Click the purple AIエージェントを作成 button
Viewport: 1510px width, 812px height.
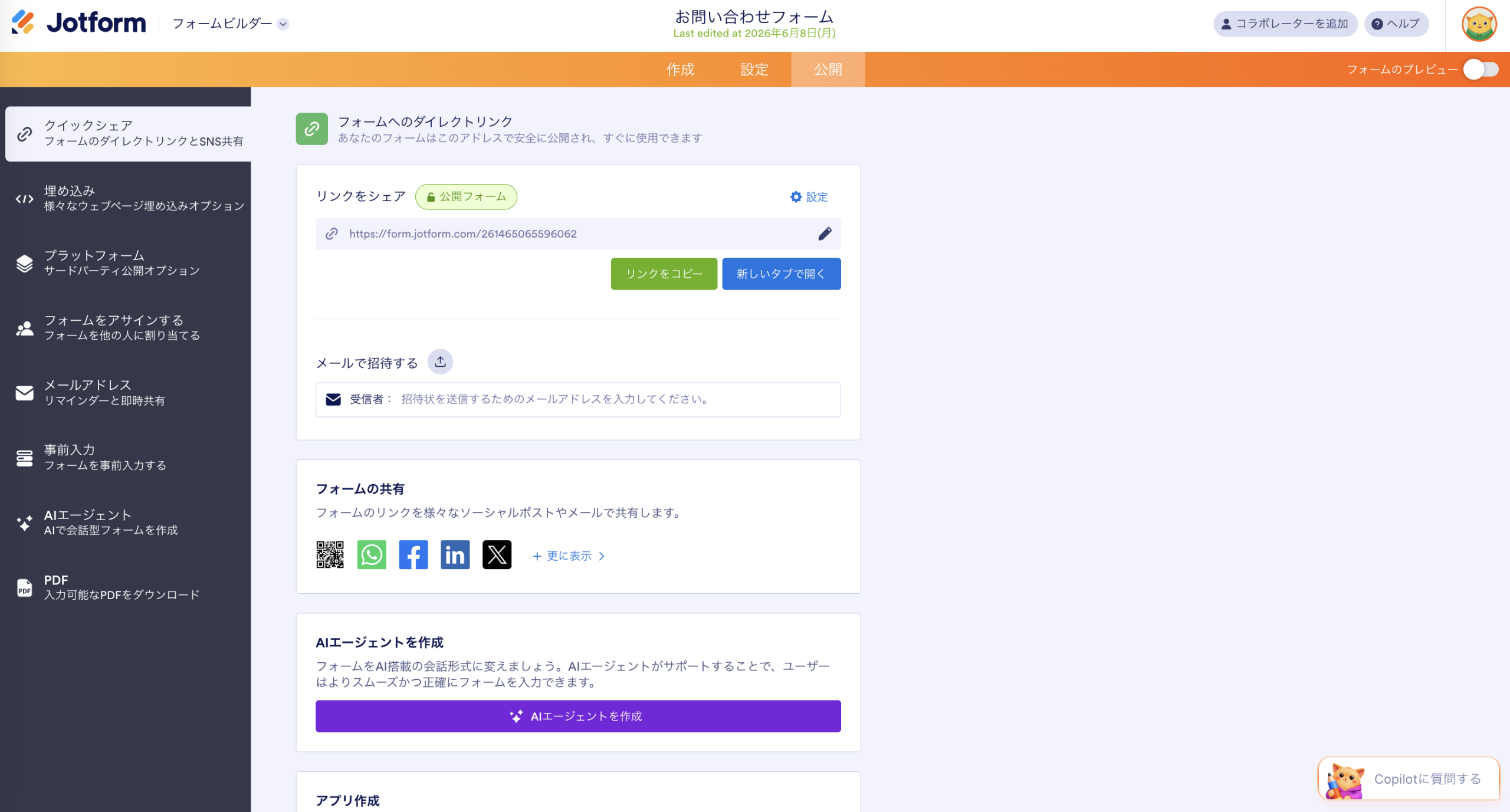[578, 716]
